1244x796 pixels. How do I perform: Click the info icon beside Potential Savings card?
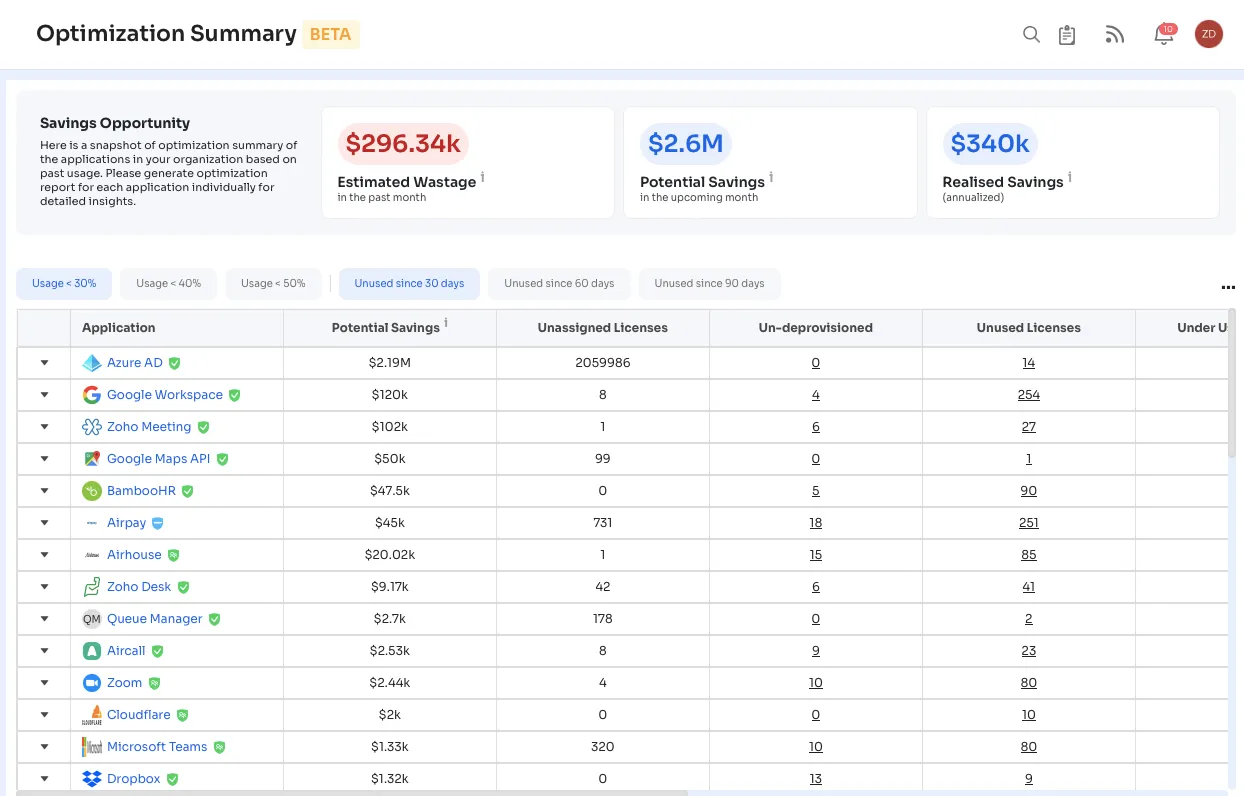(x=771, y=177)
